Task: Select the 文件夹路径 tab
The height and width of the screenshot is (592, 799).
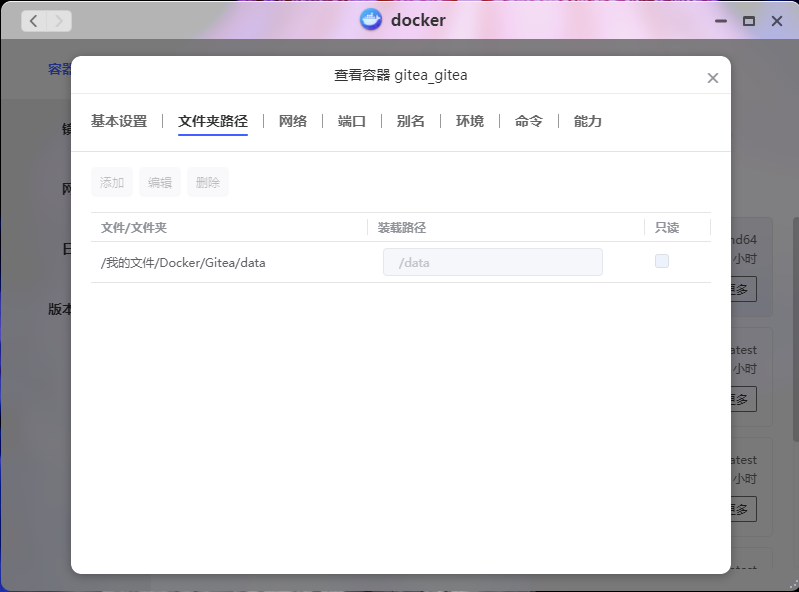Action: [x=213, y=121]
